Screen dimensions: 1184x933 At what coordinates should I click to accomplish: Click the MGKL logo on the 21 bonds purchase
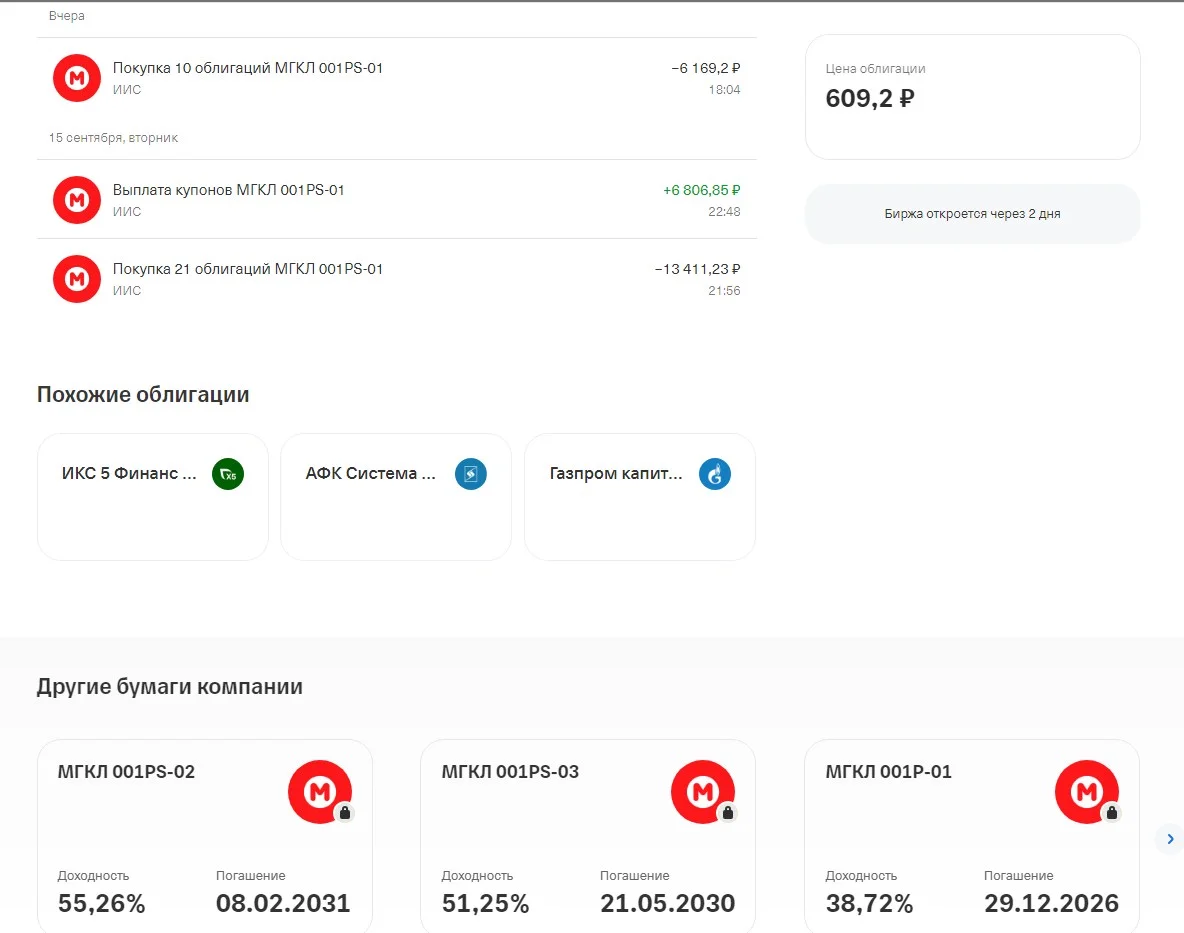[x=76, y=279]
